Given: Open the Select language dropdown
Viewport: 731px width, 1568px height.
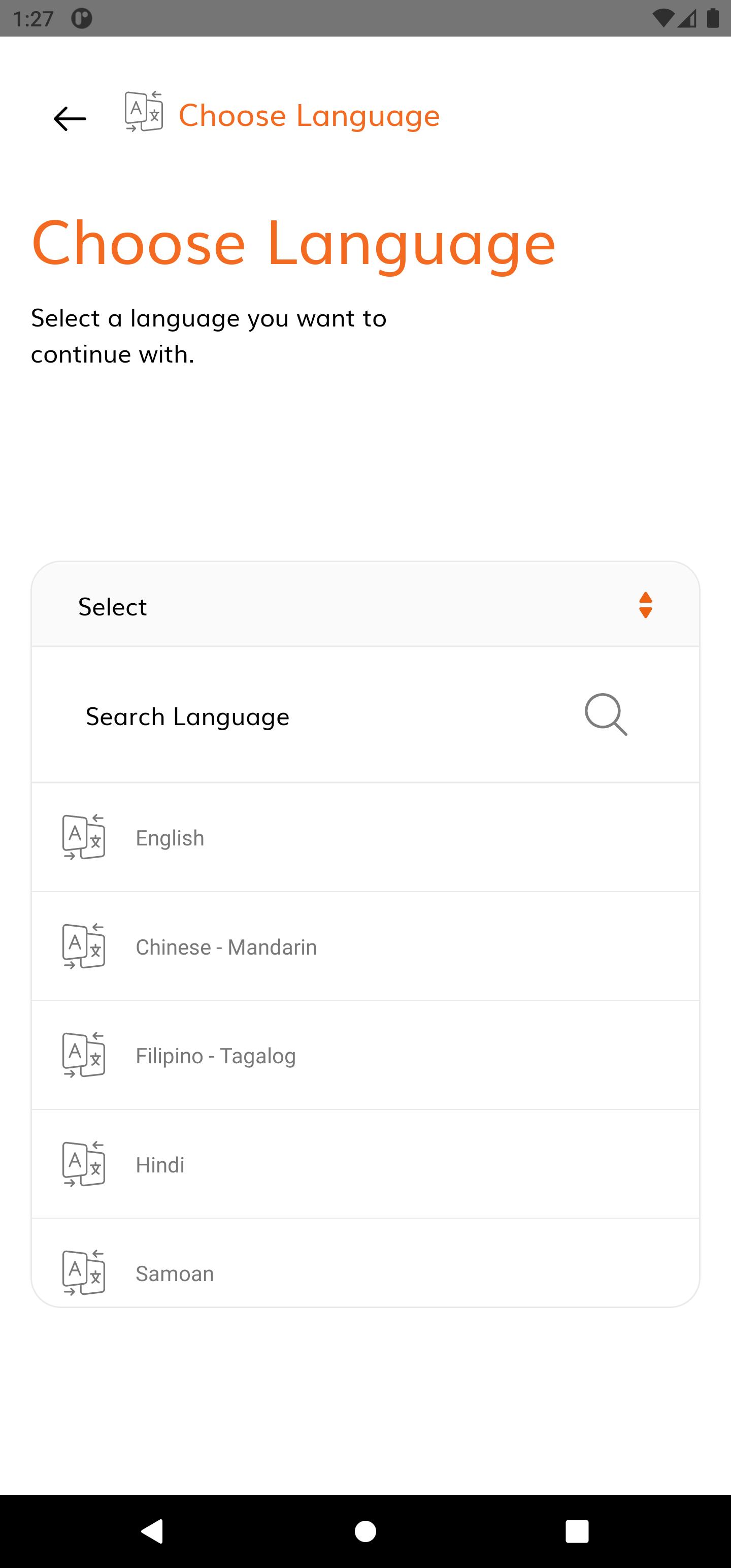Looking at the screenshot, I should (x=365, y=605).
